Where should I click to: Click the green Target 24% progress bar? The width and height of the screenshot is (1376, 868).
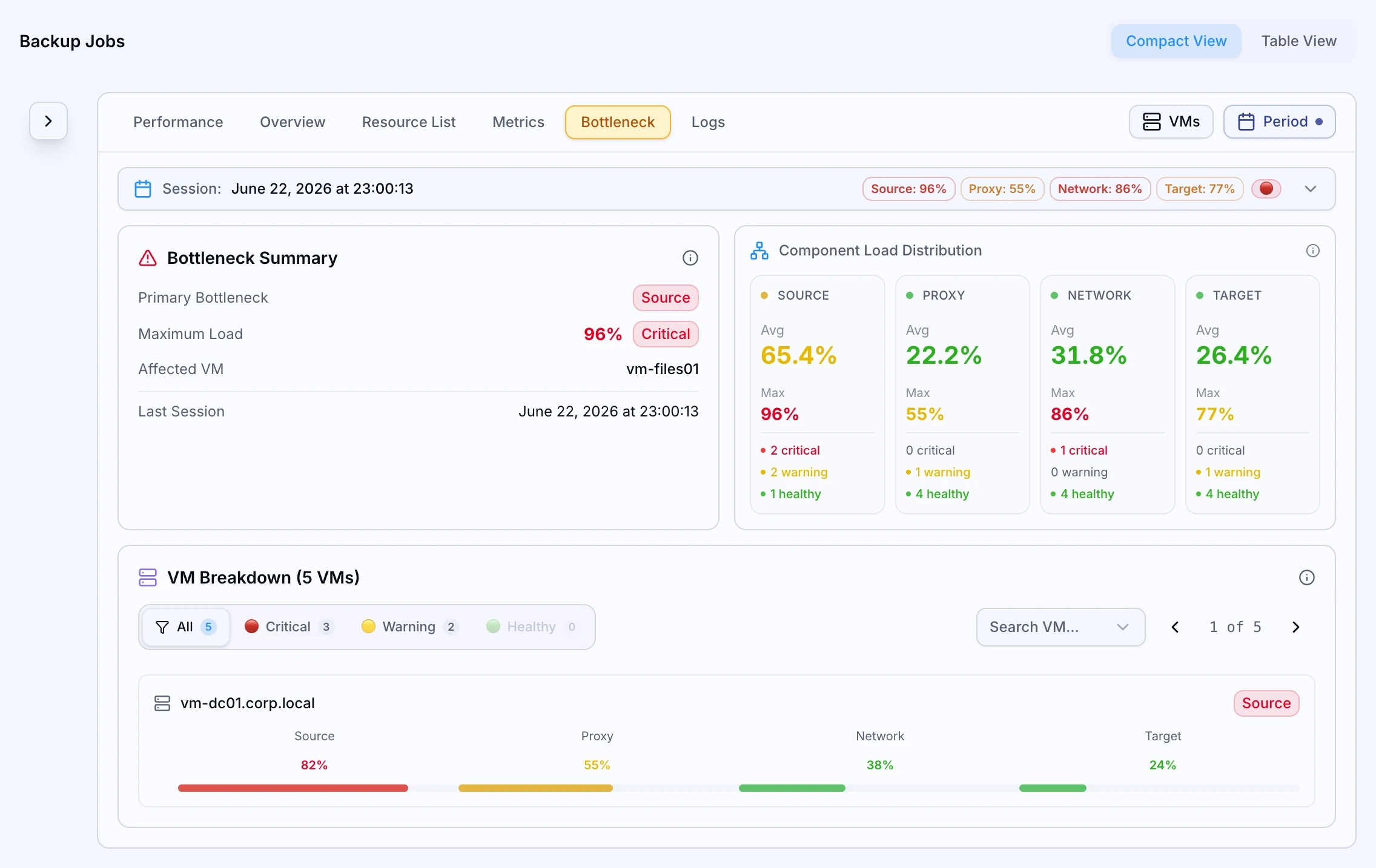click(x=1053, y=788)
